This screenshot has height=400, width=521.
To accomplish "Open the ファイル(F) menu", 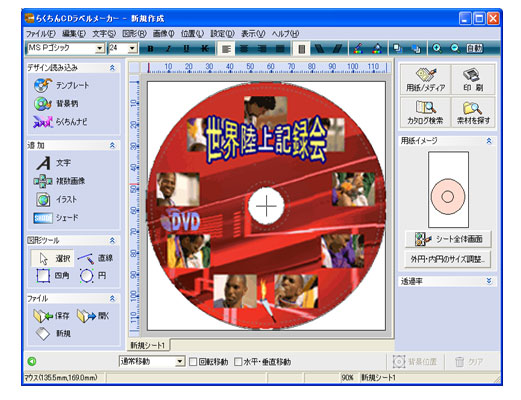I will (x=41, y=34).
